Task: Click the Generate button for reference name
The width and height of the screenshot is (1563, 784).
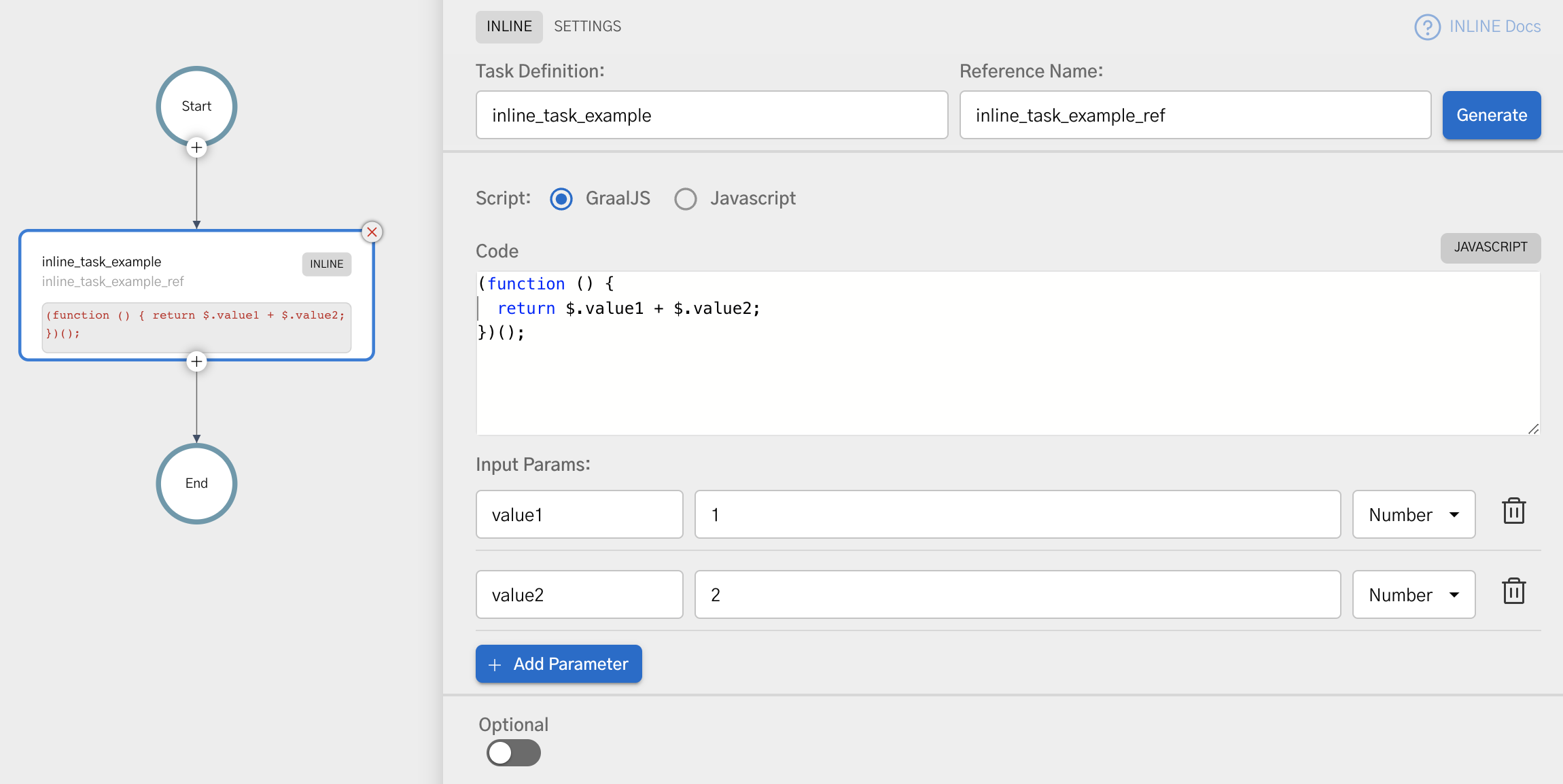Action: (1491, 115)
